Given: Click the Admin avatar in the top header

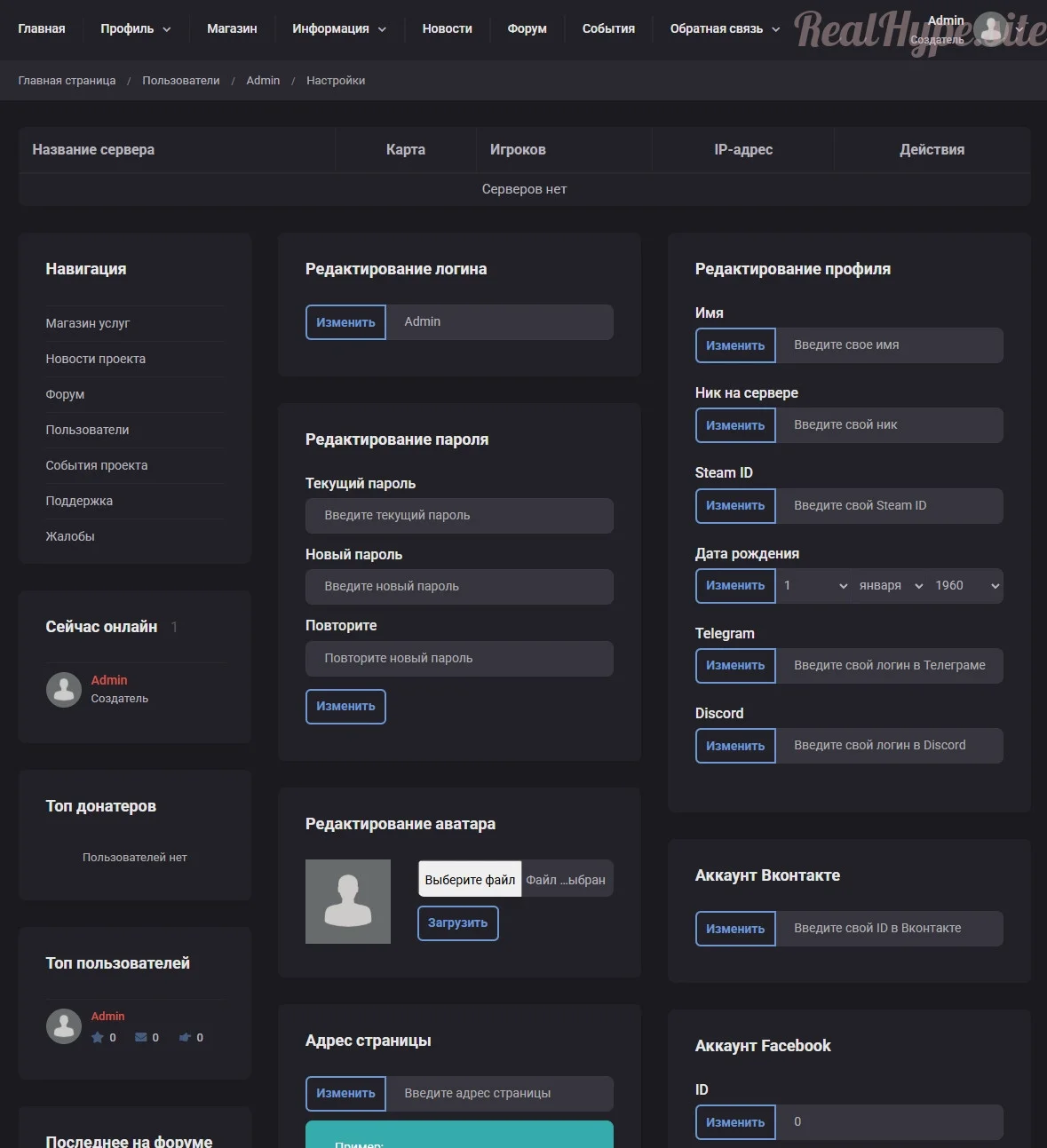Looking at the screenshot, I should [991, 29].
